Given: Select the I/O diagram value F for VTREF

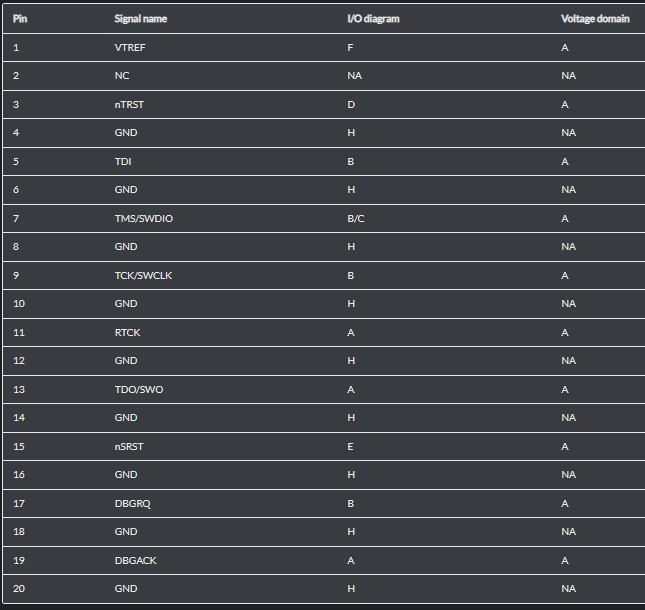Looking at the screenshot, I should click(350, 47).
